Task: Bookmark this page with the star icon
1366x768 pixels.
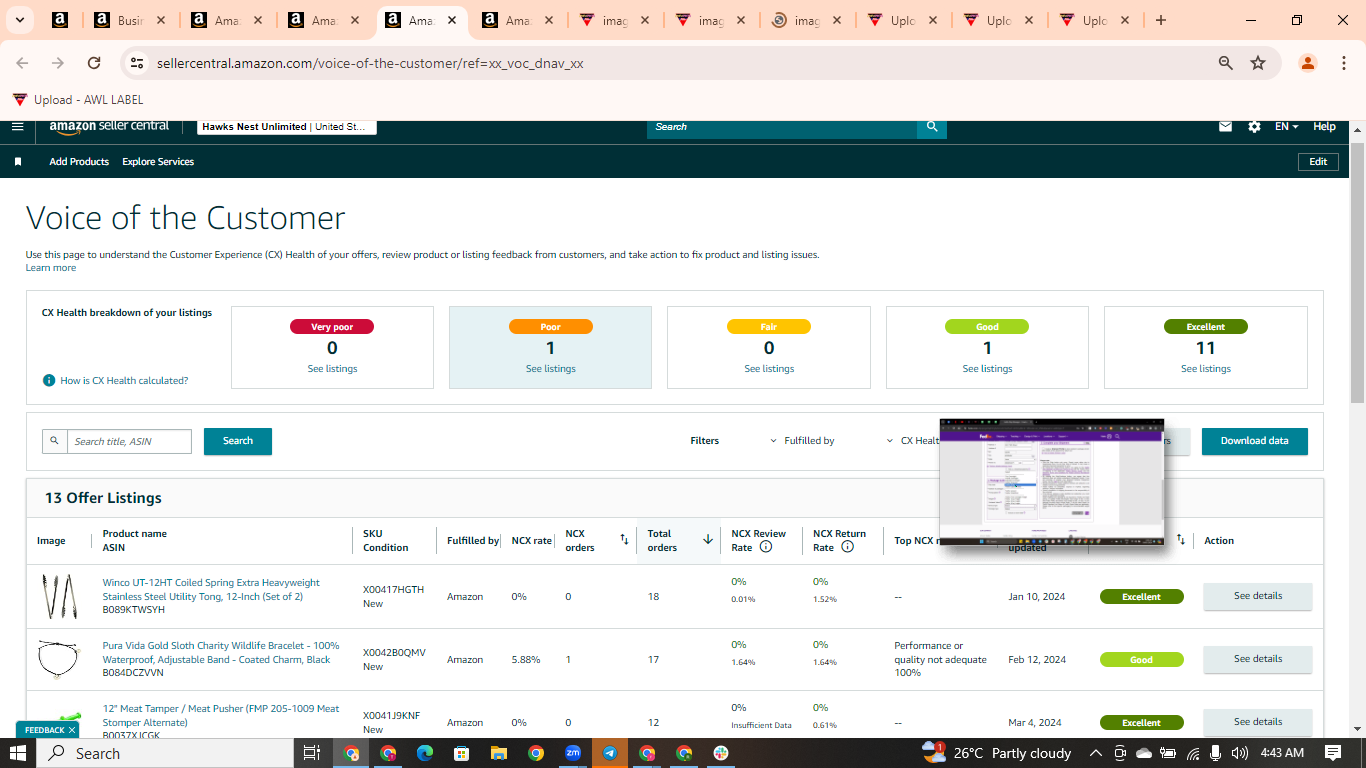Action: point(1258,63)
